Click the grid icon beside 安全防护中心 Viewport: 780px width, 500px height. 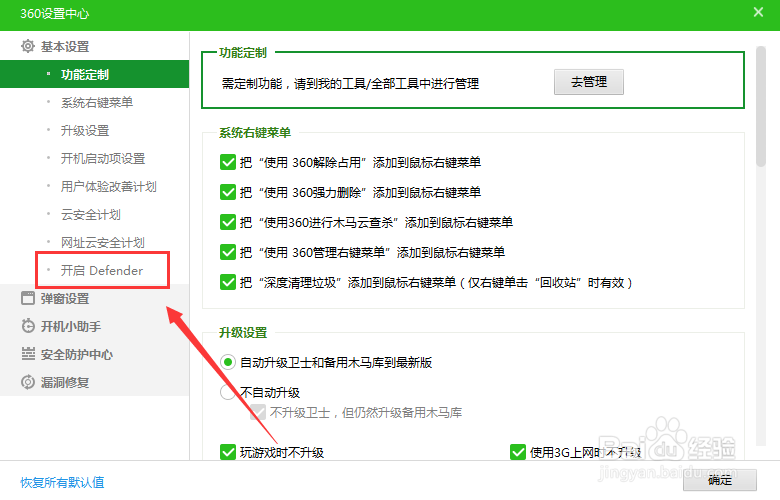click(x=28, y=354)
